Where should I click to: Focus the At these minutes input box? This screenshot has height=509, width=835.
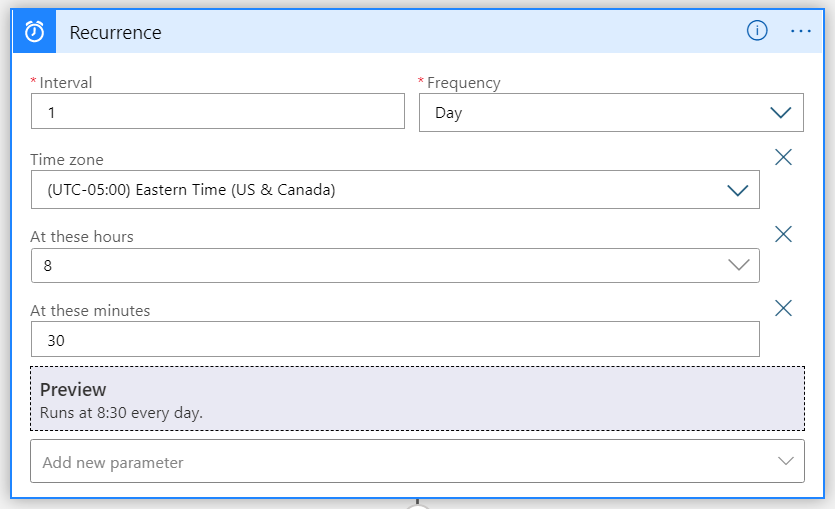pos(394,340)
